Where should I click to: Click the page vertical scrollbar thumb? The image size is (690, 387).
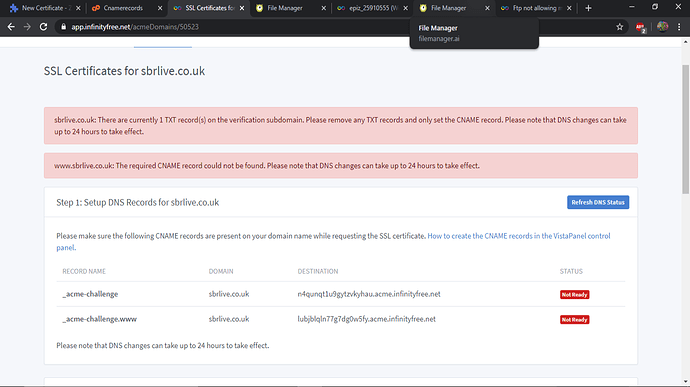tap(685, 129)
